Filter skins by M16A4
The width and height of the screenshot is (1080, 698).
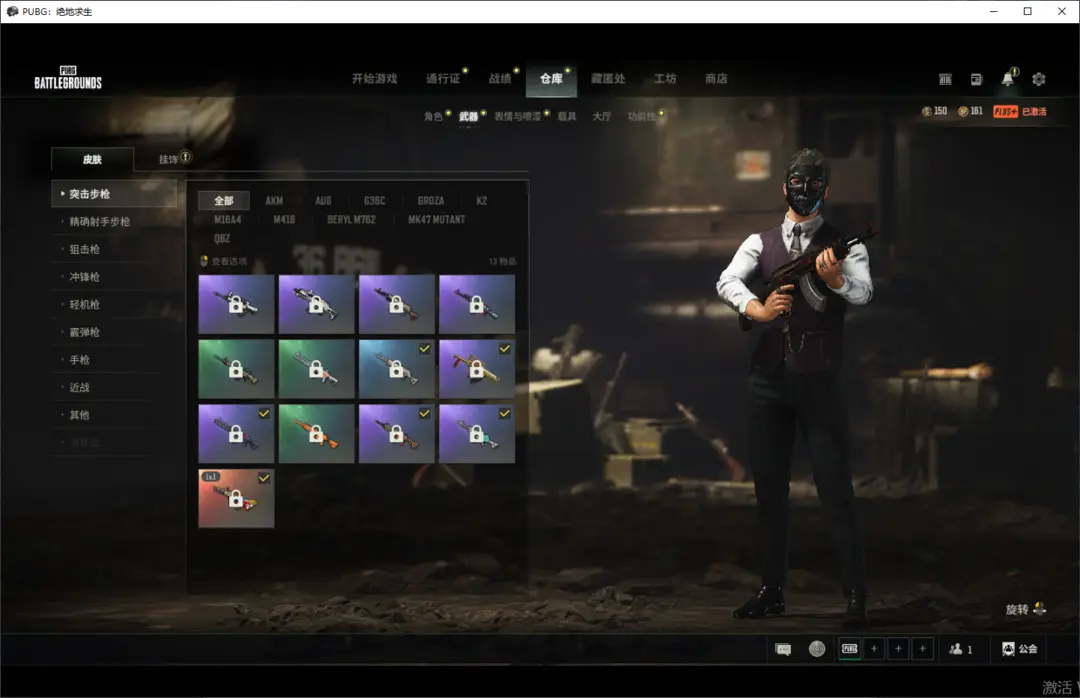227,220
